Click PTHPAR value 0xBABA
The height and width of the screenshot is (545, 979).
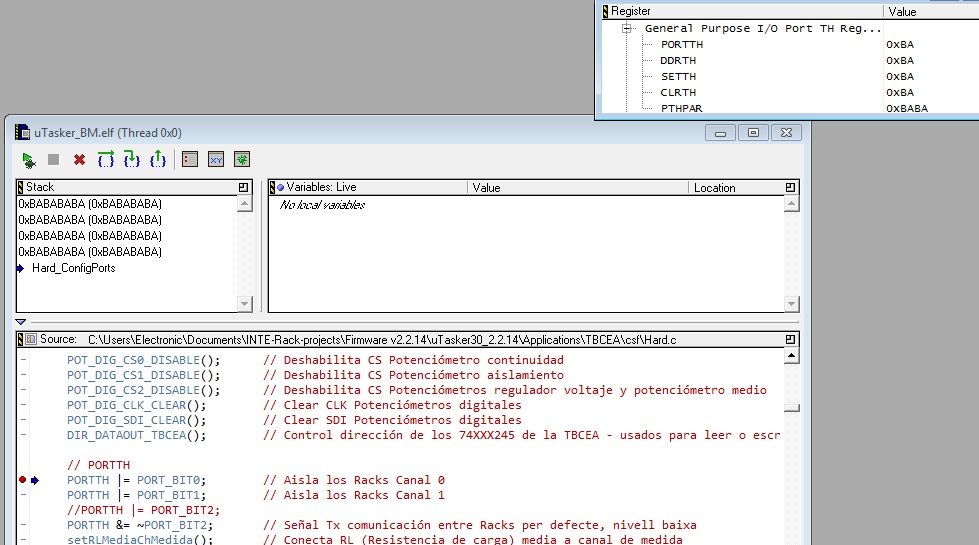pos(907,108)
